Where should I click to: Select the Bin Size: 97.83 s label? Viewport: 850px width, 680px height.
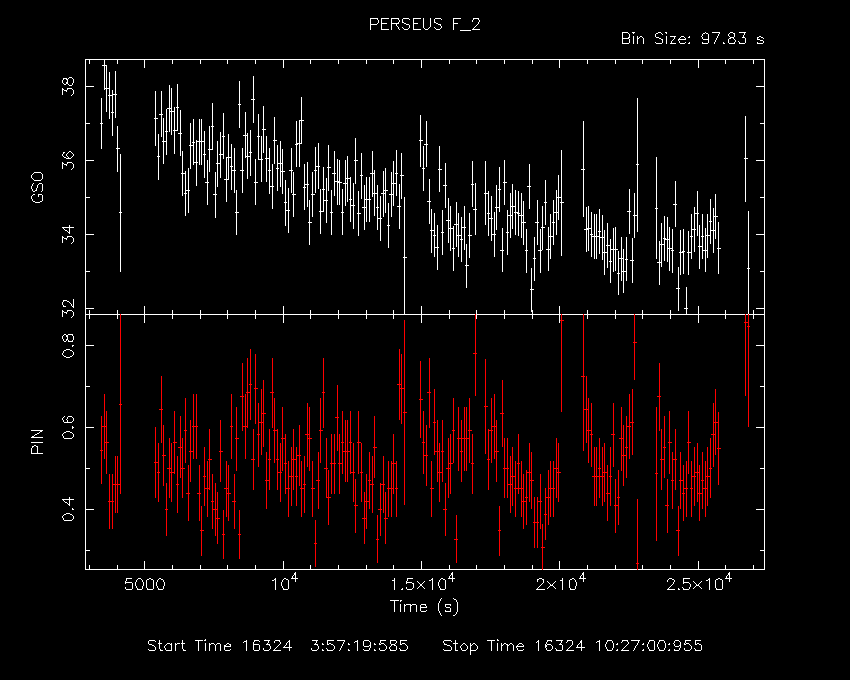692,39
